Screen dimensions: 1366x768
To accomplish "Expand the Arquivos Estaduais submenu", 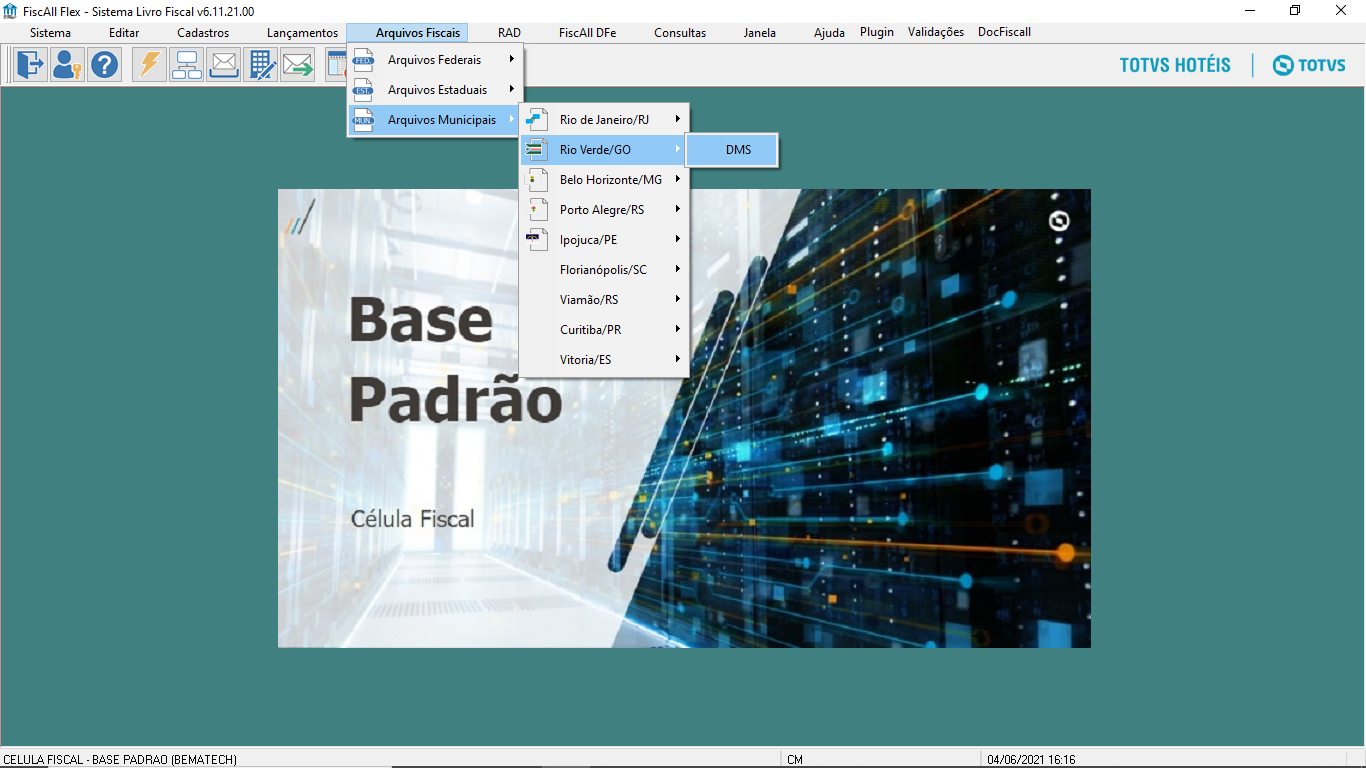I will [434, 90].
